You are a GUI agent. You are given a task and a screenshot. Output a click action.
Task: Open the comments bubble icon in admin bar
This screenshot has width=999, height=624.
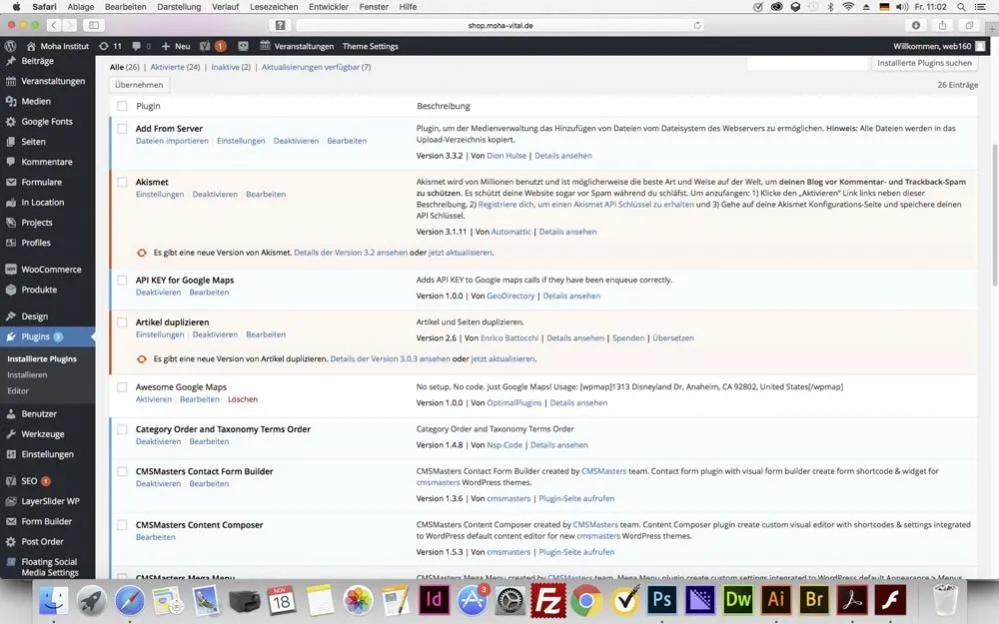point(141,46)
